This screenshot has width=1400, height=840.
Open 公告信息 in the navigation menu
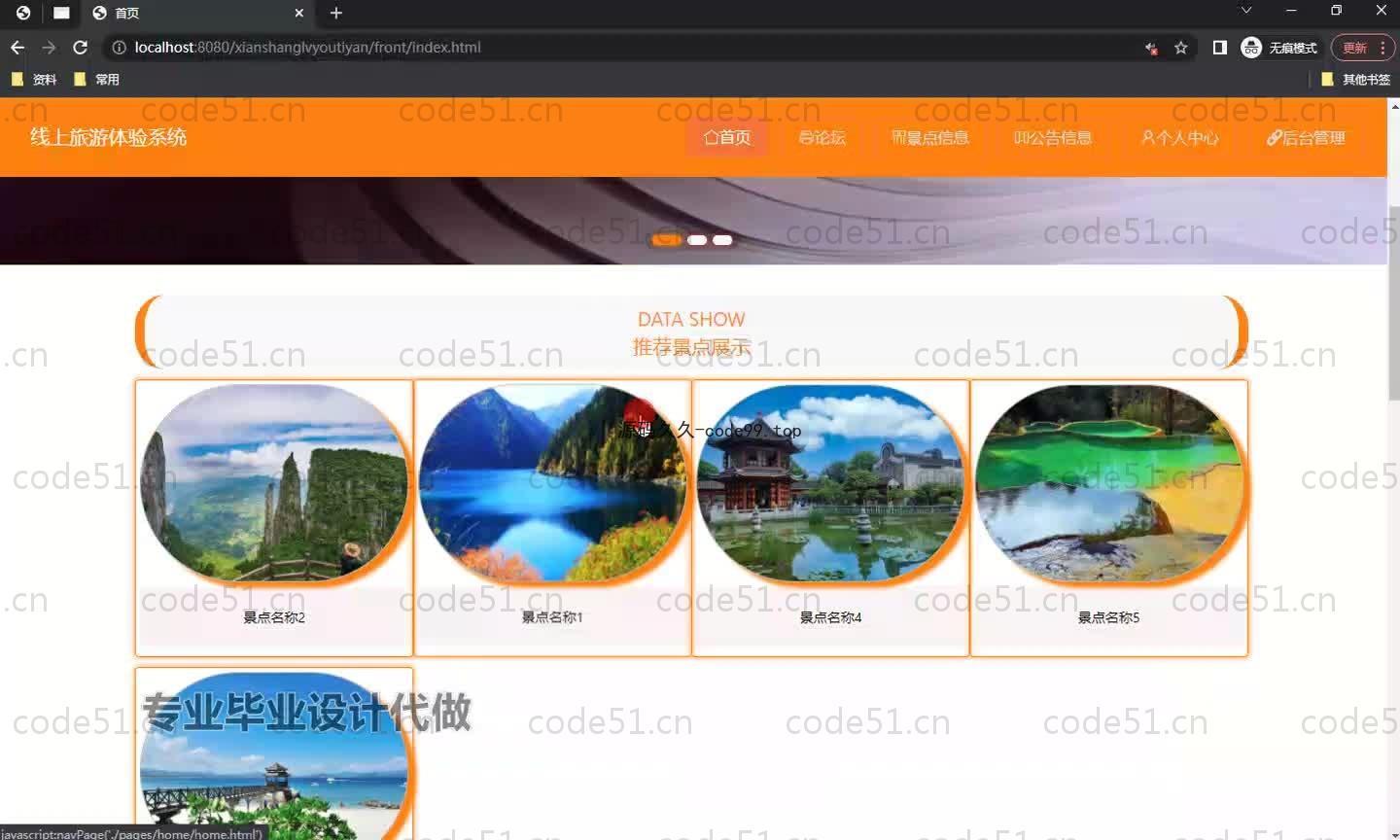(1053, 137)
